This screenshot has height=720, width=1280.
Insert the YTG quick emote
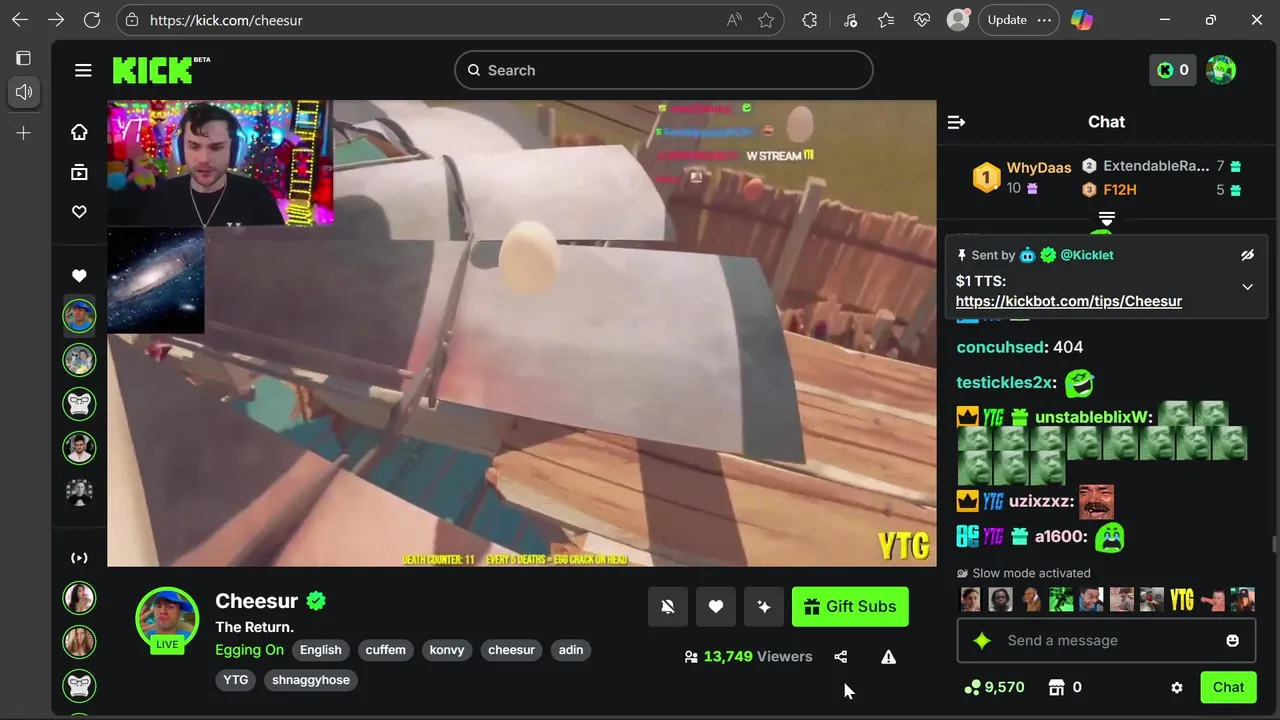(x=1181, y=599)
